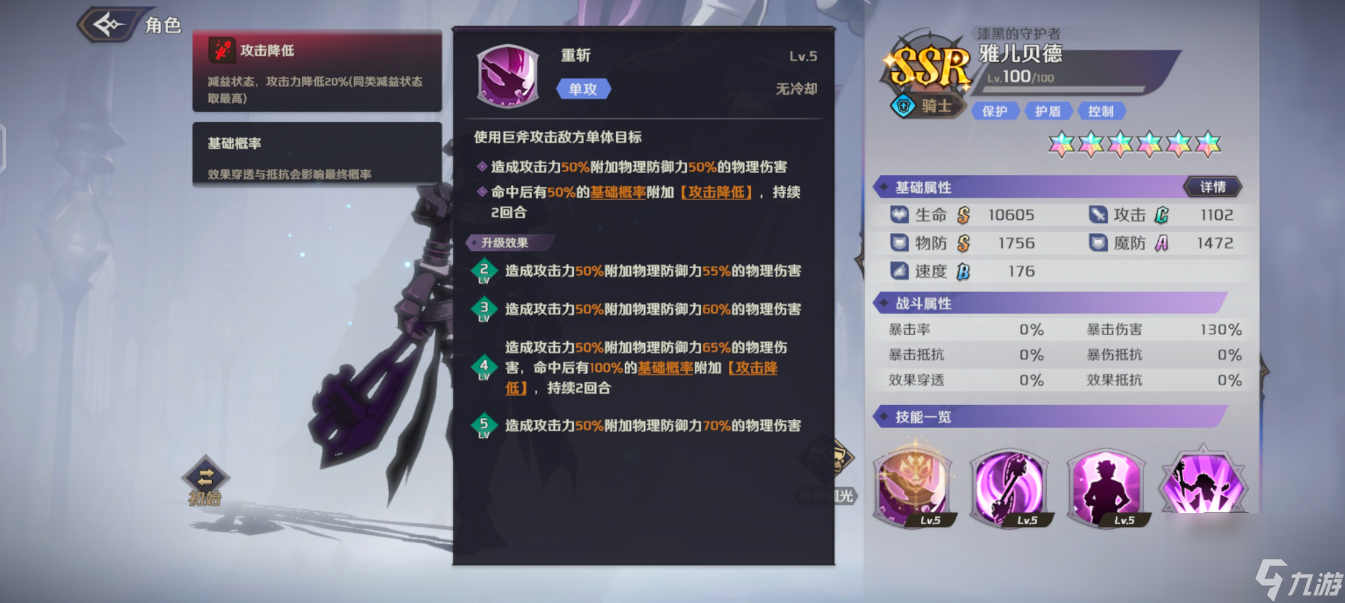
Task: Tap the 攻击降低 debuff icon
Action: pyautogui.click(x=221, y=50)
